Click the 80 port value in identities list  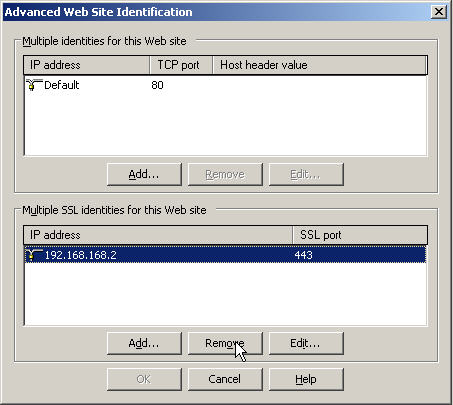pyautogui.click(x=157, y=85)
